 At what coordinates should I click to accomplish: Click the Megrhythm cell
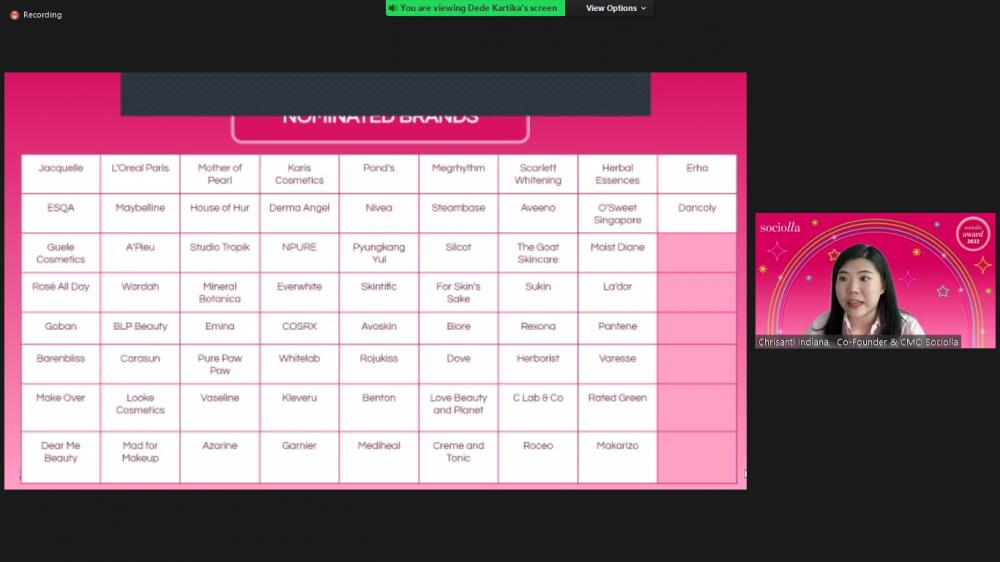pos(459,174)
